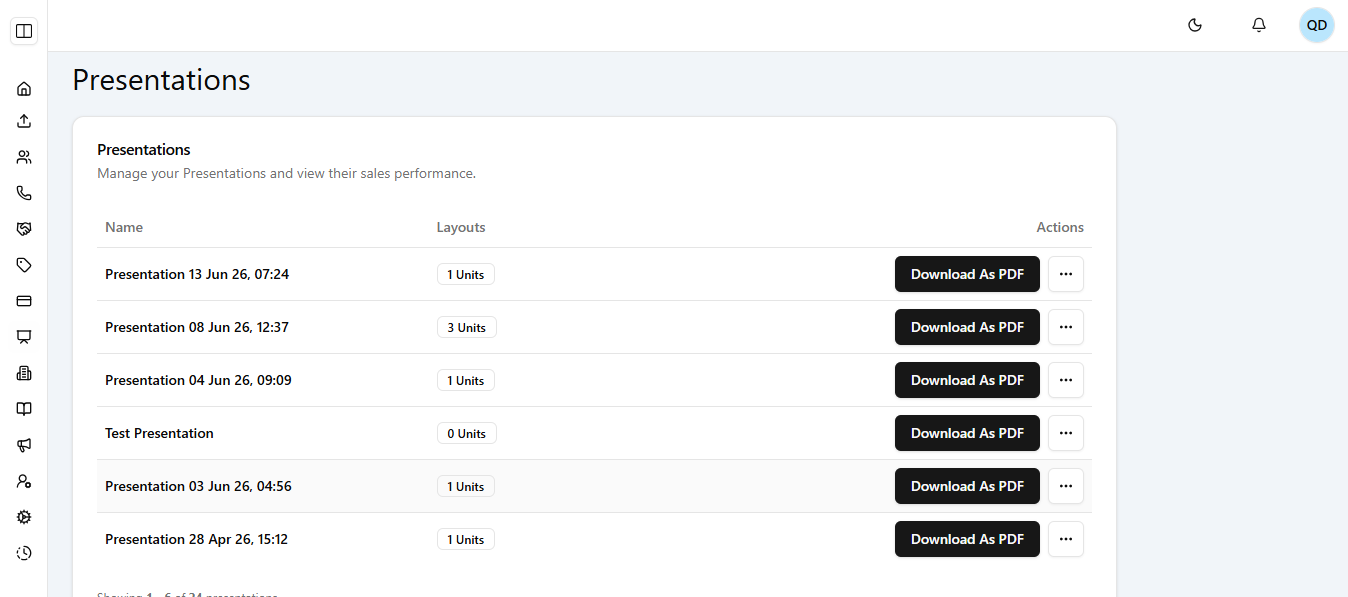Click 1 Units badge for Presentation 13 Jun 26
The width and height of the screenshot is (1348, 597).
point(466,274)
